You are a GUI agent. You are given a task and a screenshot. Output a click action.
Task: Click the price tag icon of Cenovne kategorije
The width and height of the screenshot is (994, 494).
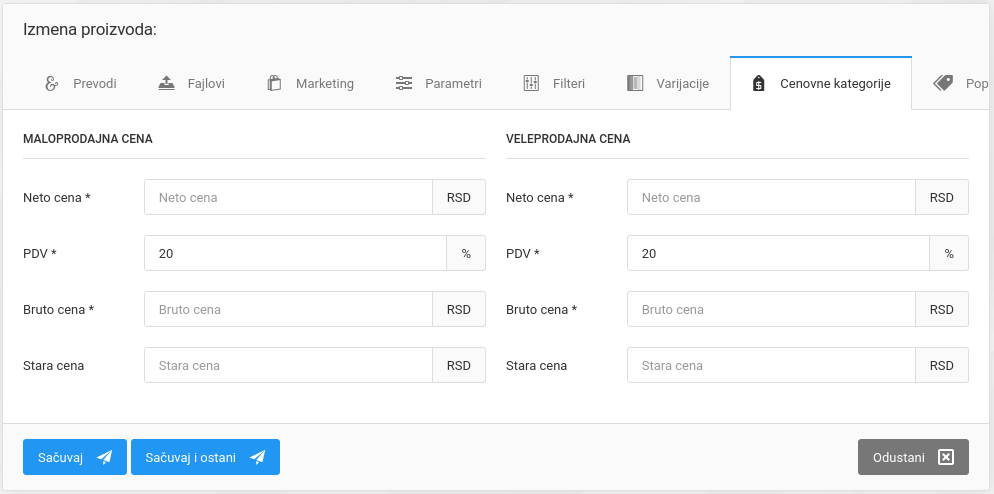759,84
